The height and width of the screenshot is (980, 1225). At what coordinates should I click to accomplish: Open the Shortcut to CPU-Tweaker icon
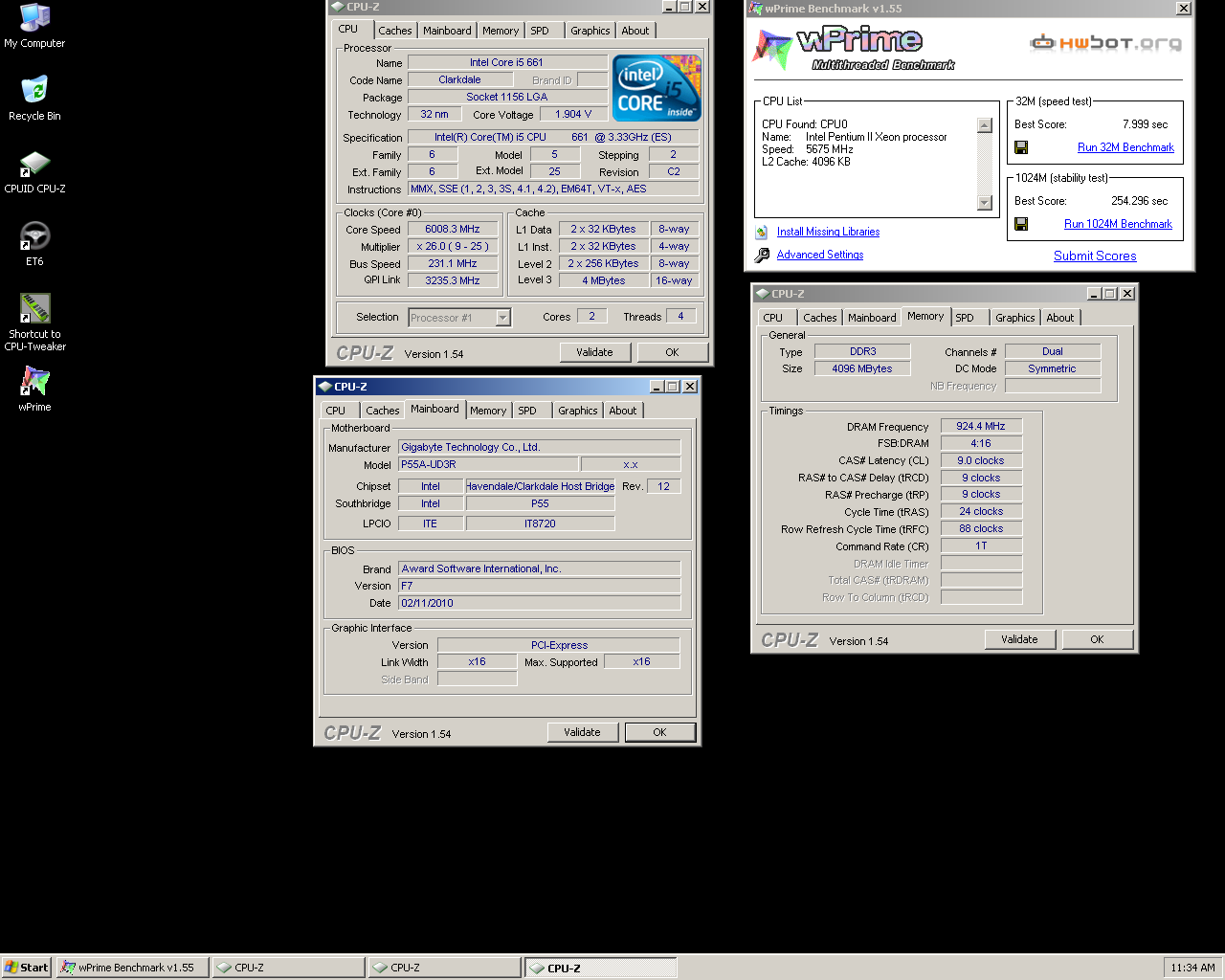(x=34, y=323)
